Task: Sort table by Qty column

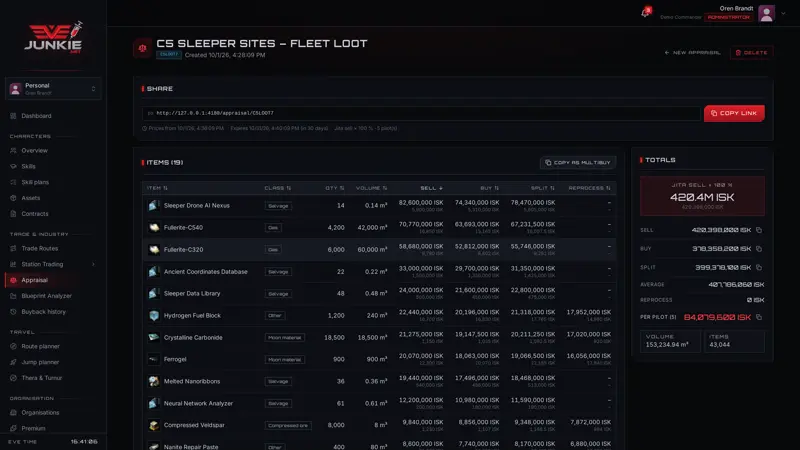Action: tap(335, 188)
